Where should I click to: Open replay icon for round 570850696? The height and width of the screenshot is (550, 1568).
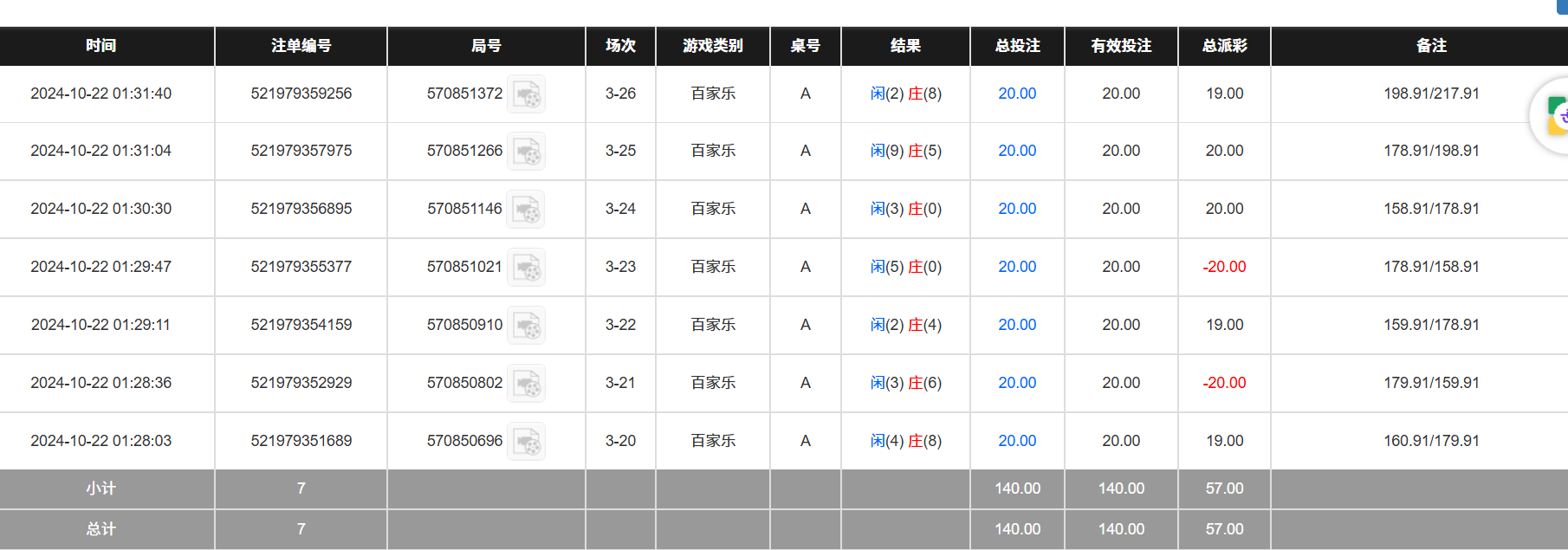(526, 442)
